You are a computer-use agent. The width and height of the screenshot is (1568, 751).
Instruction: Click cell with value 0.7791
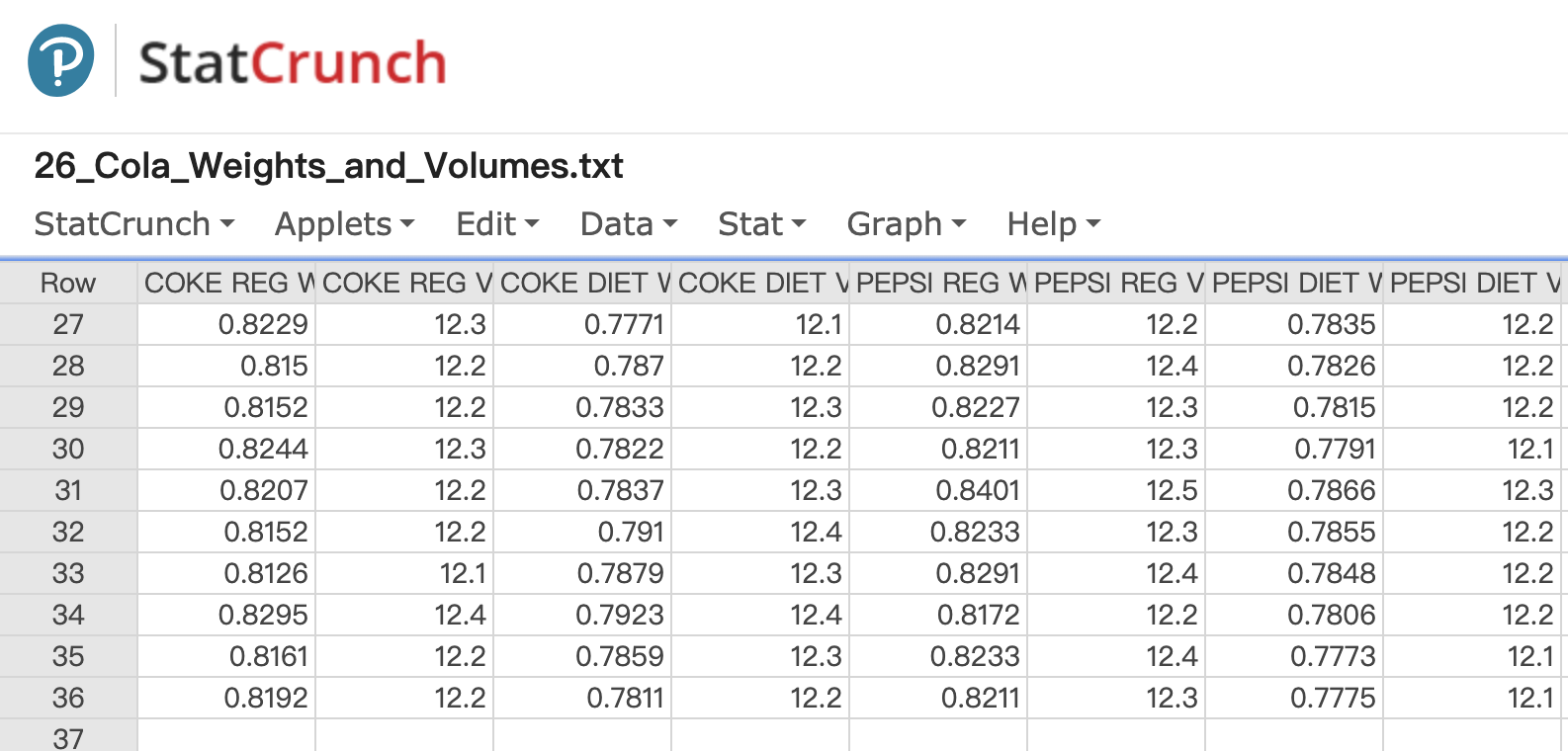(x=1294, y=449)
